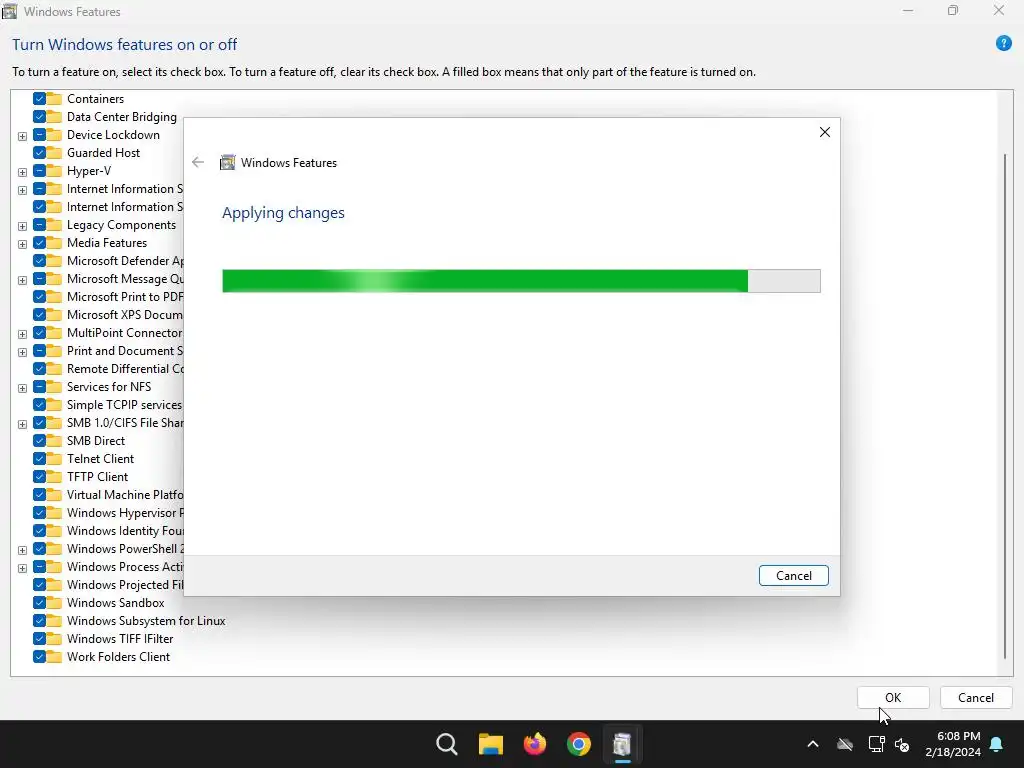1024x768 pixels.
Task: Select the Guarded Host label
Action: [x=103, y=153]
